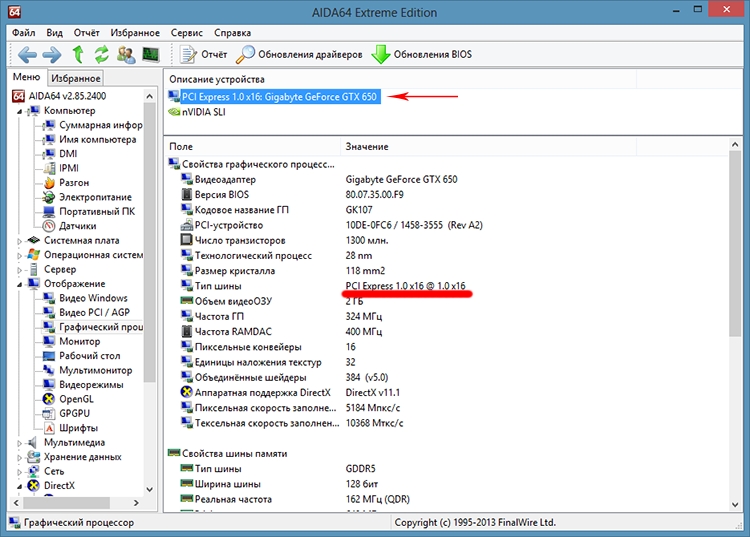This screenshot has width=750, height=537.
Task: Collapse the Отображение tree node
Action: click(x=20, y=284)
